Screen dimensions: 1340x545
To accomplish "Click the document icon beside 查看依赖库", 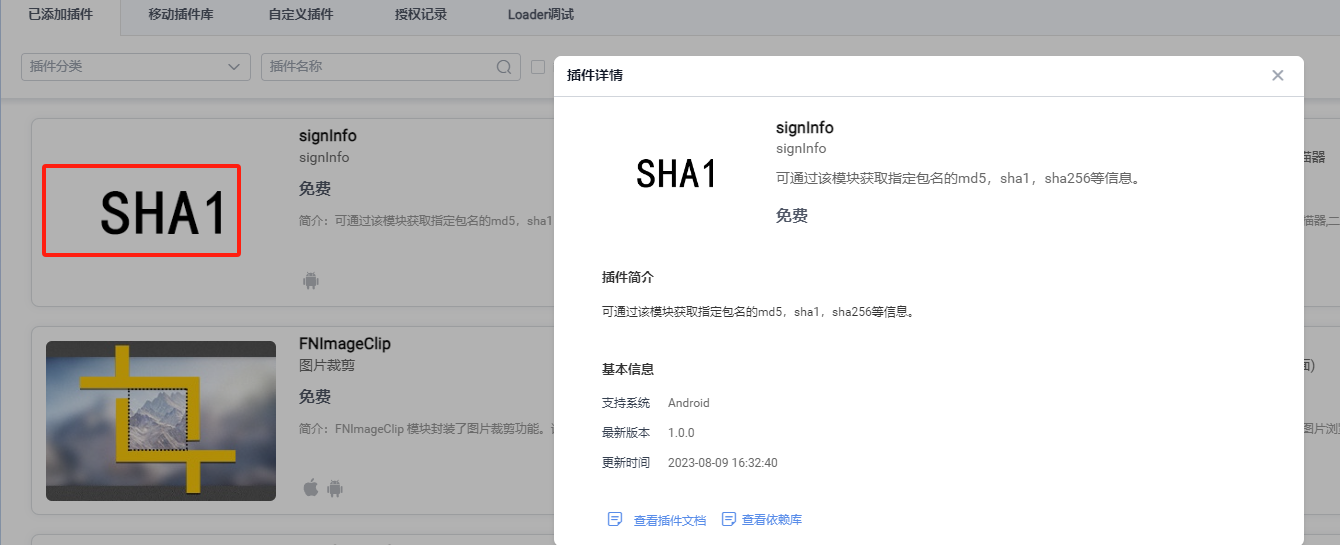I will coord(729,519).
